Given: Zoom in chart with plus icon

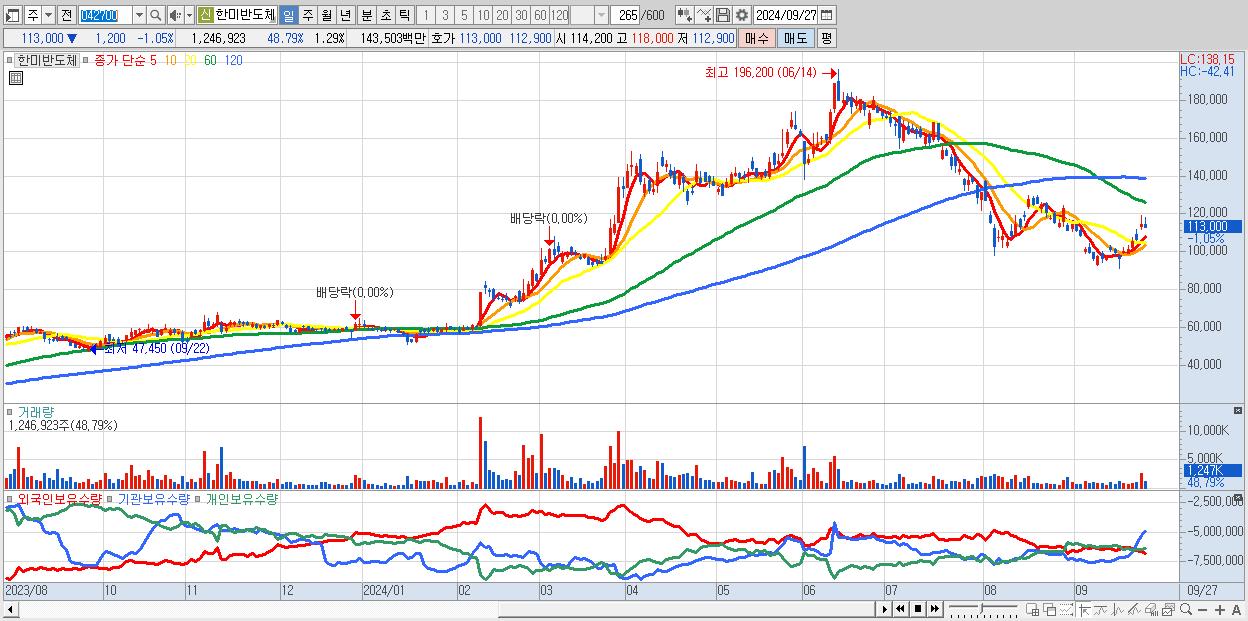Looking at the screenshot, I should tap(1219, 610).
